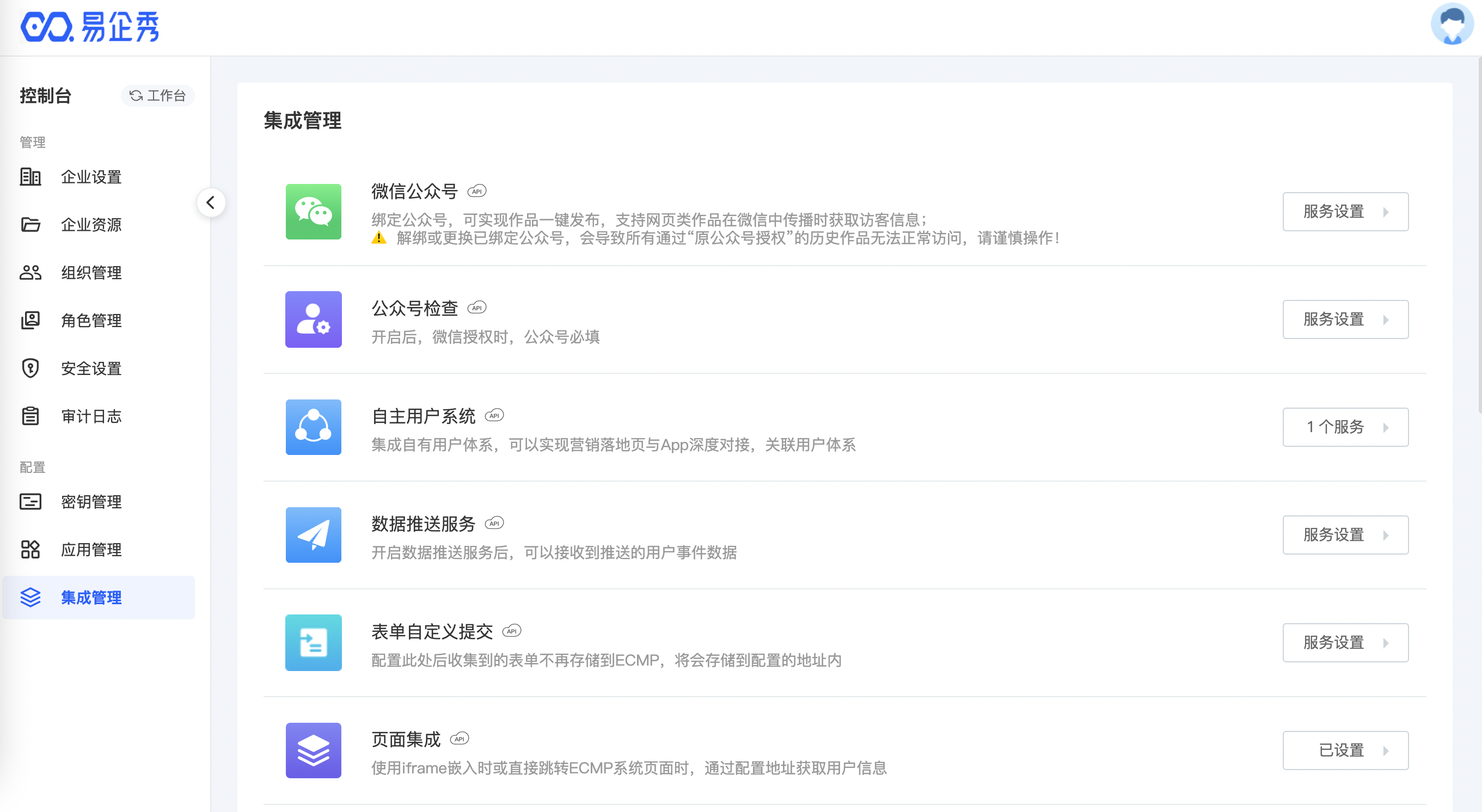The width and height of the screenshot is (1482, 812).
Task: Click the 组织管理 people icon
Action: pos(30,273)
